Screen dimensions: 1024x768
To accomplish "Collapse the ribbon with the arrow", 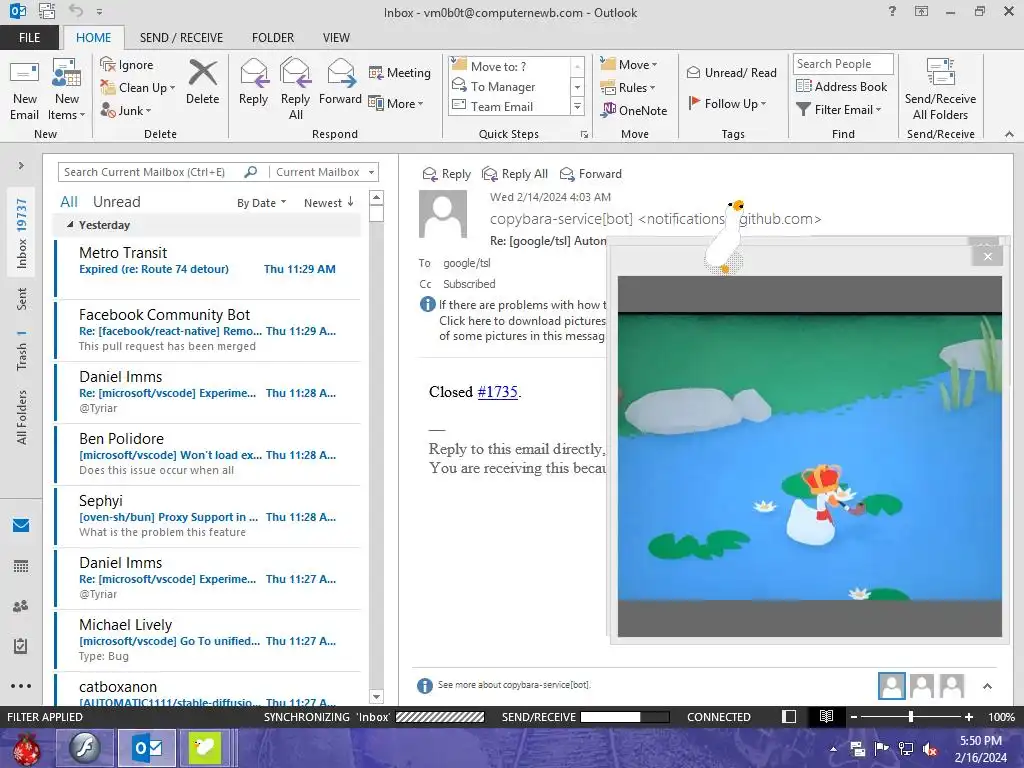I will click(x=1009, y=134).
